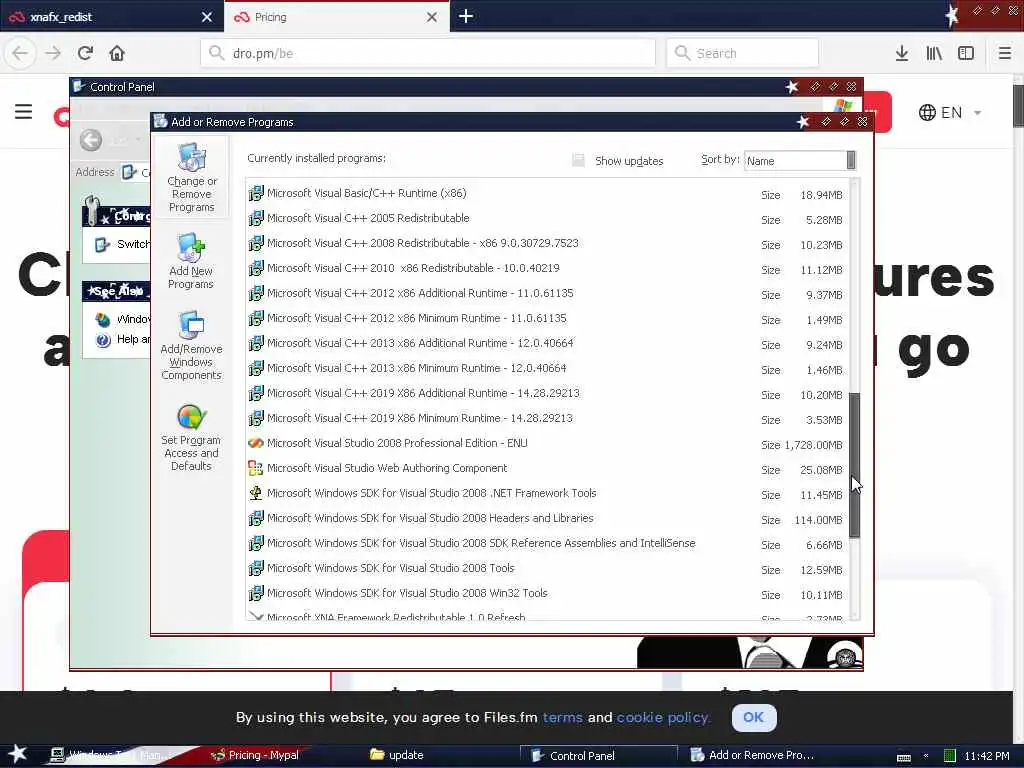Open Add/Remove Windows Components icon
Image resolution: width=1024 pixels, height=768 pixels.
click(x=191, y=325)
